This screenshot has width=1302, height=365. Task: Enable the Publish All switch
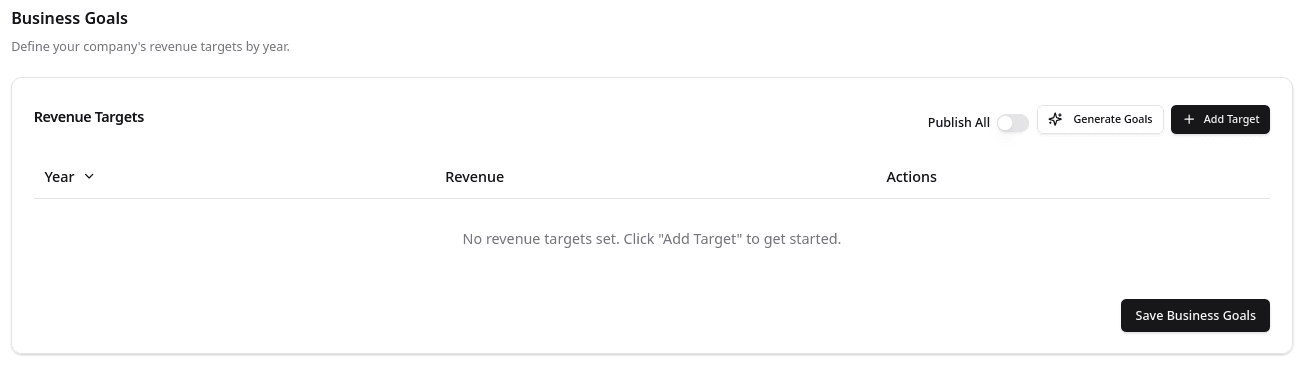click(x=1013, y=123)
